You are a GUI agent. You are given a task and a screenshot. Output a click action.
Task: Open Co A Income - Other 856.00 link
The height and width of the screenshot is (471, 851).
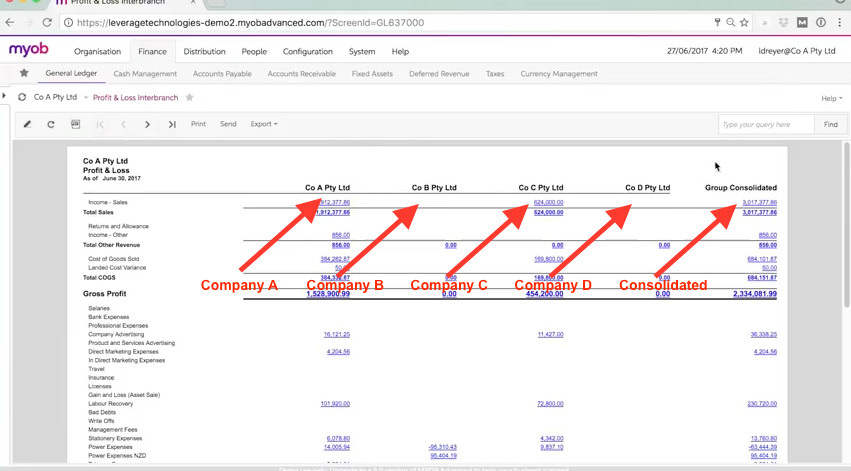pyautogui.click(x=341, y=235)
